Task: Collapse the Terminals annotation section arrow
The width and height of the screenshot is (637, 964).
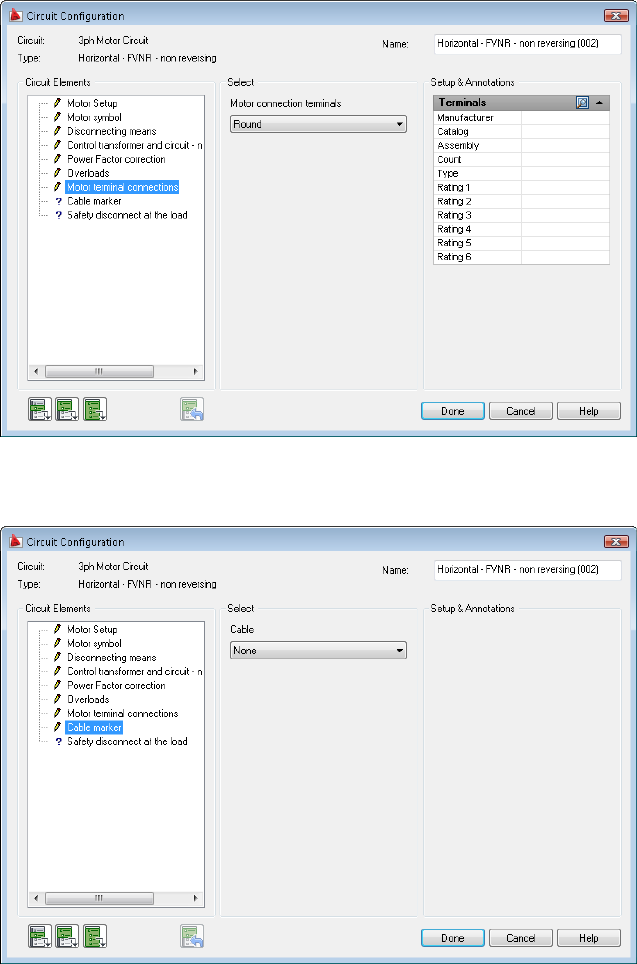Action: (x=599, y=103)
